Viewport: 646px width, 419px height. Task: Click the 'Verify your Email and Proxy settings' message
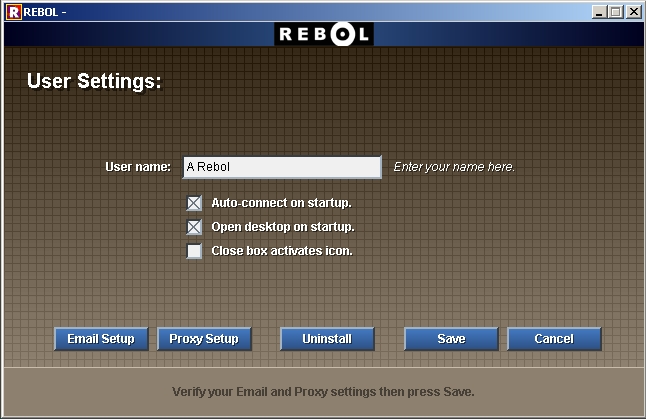point(323,392)
